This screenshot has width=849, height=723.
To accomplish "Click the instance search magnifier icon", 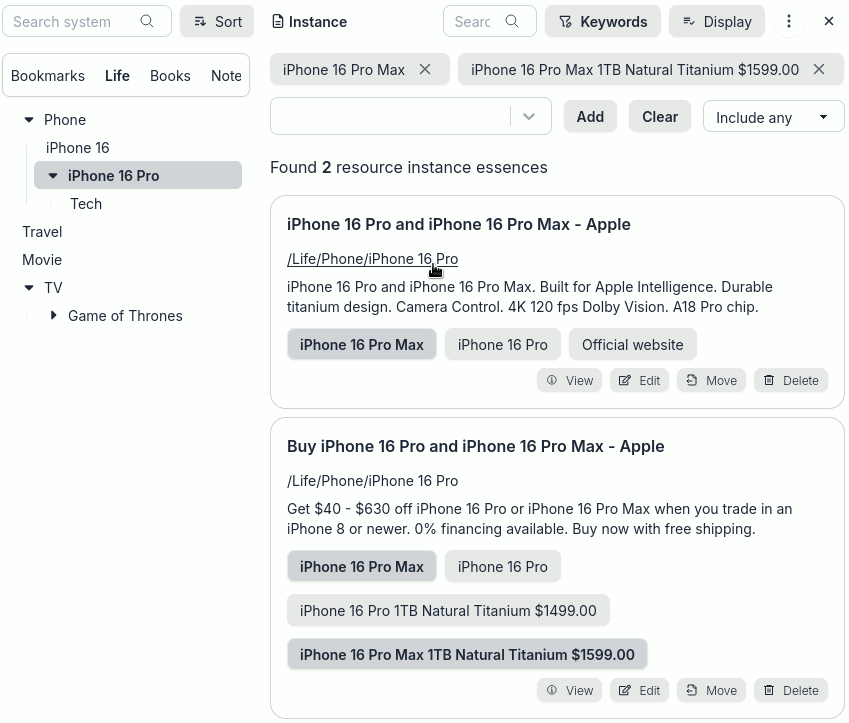I will pyautogui.click(x=512, y=21).
